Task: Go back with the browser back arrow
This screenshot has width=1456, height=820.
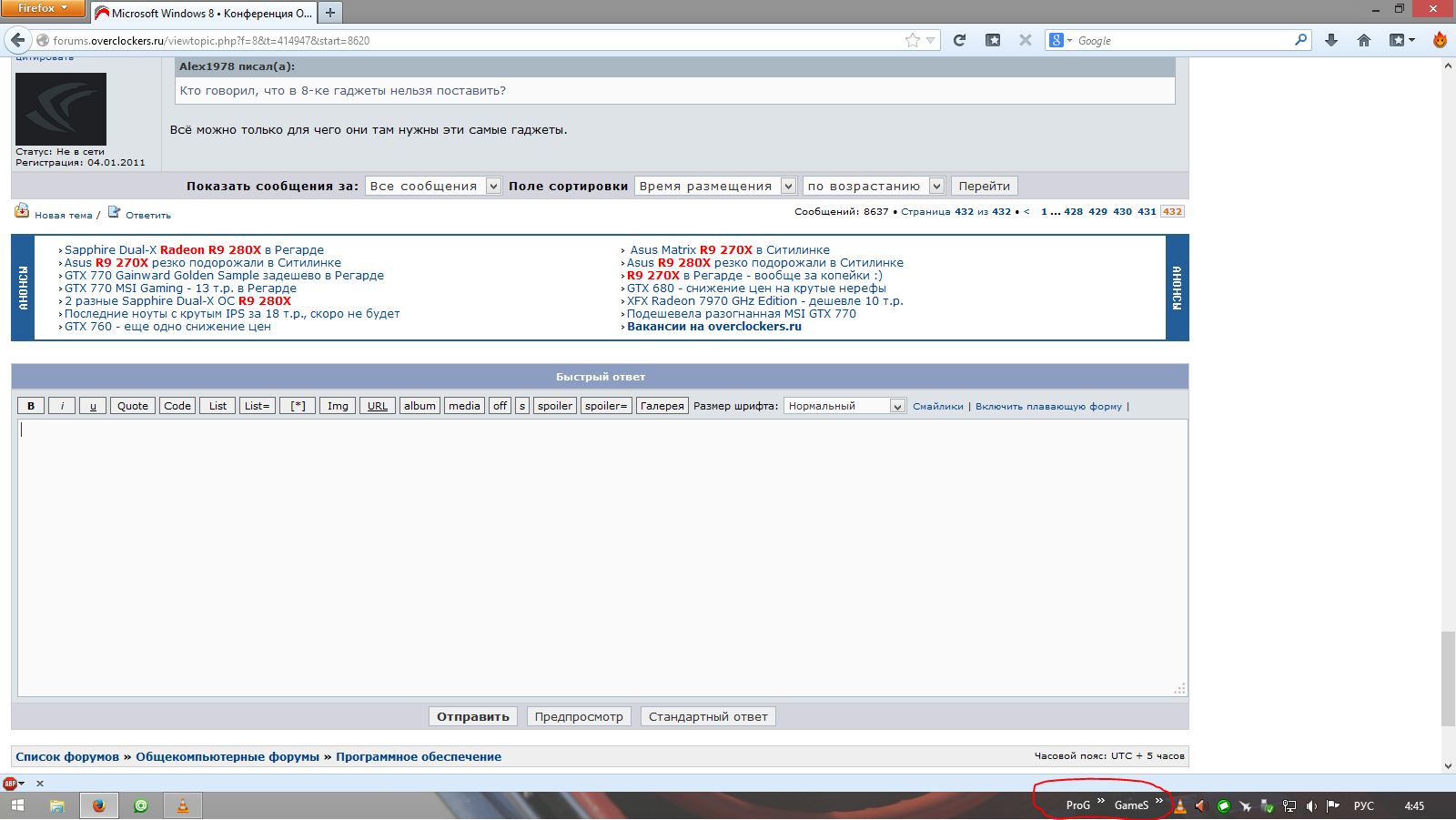Action: 17,40
